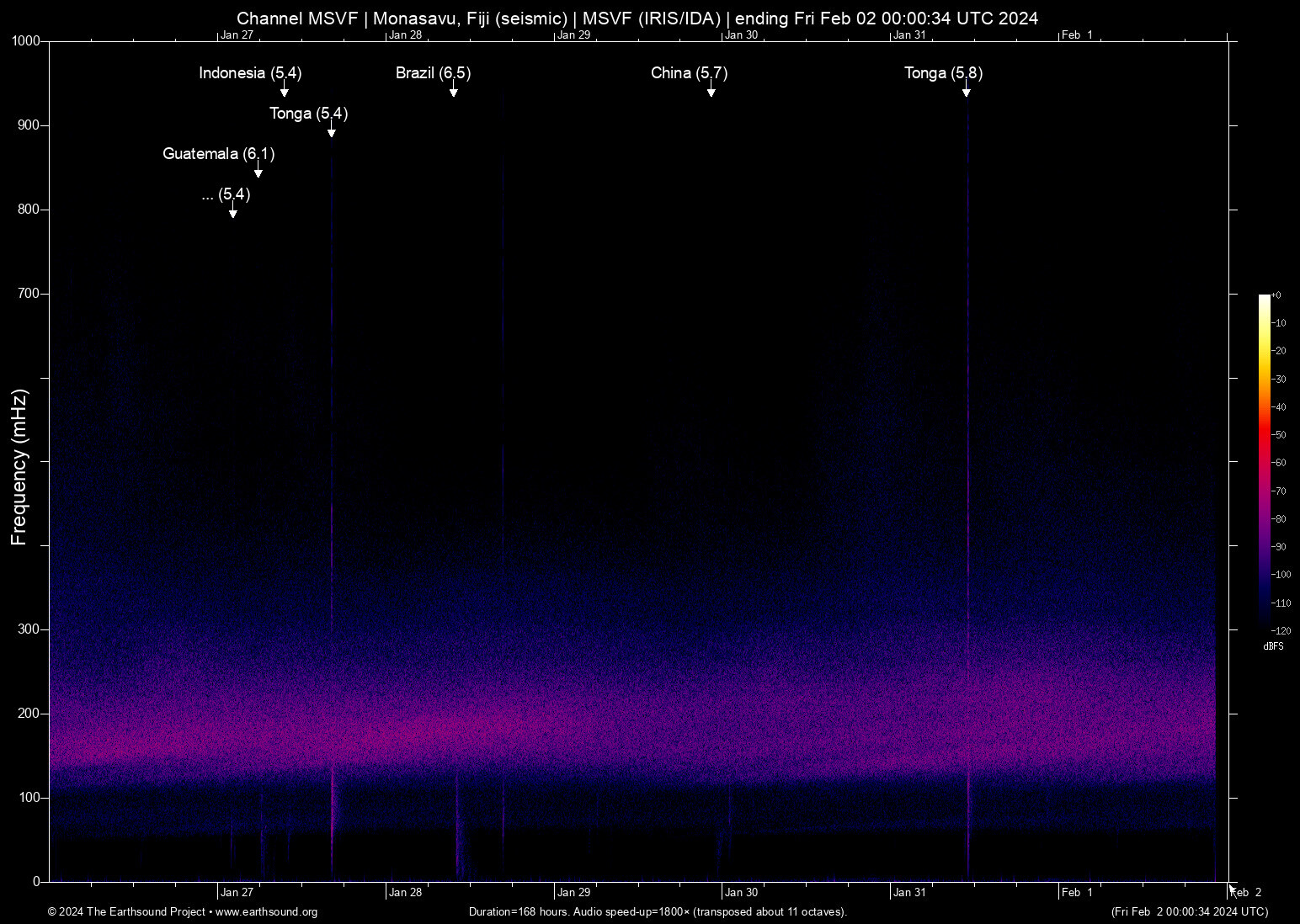Select the arrow marker under Tonga (5.8)
Image resolution: width=1300 pixels, height=924 pixels.
967,90
